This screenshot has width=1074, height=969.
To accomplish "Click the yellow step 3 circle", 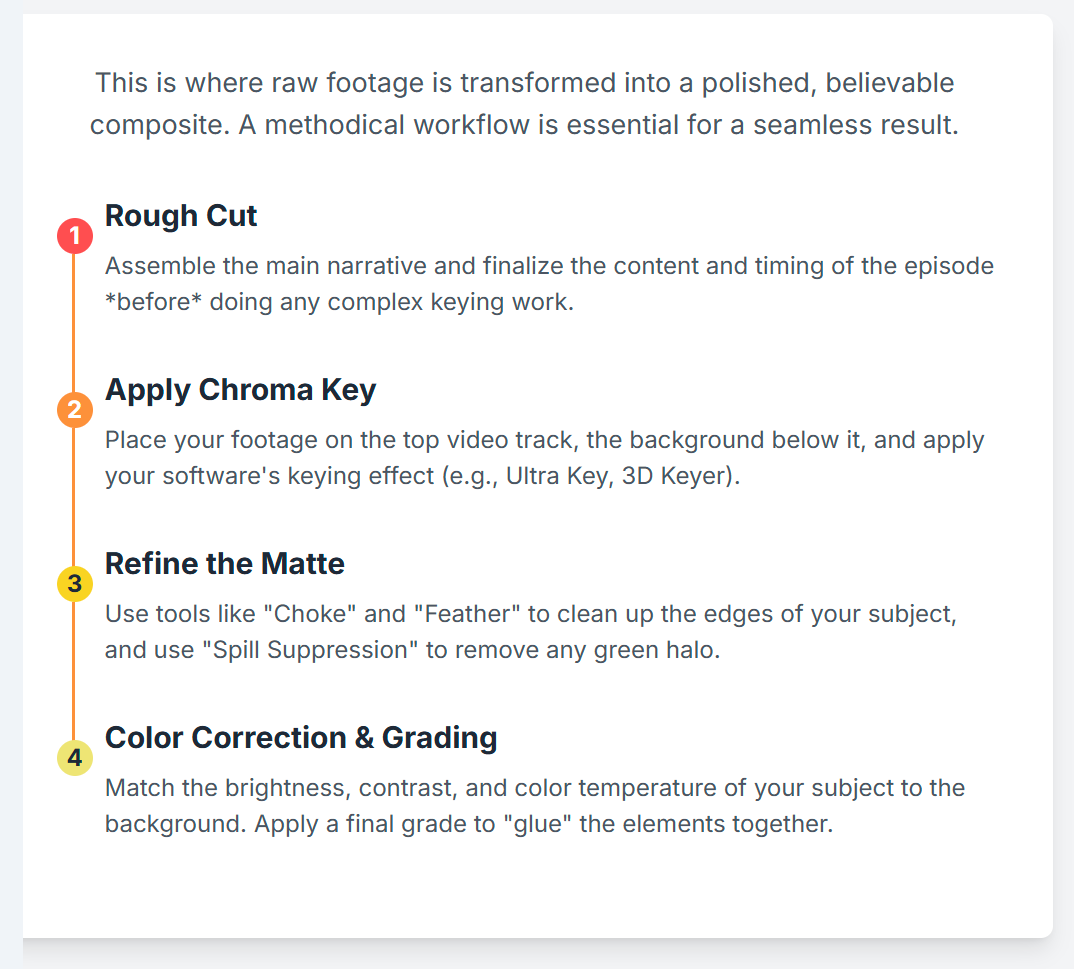I will [x=75, y=583].
